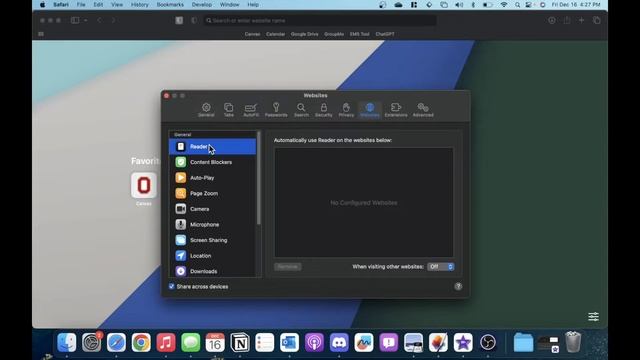
Task: Open the Develop menu
Action: (202, 4)
